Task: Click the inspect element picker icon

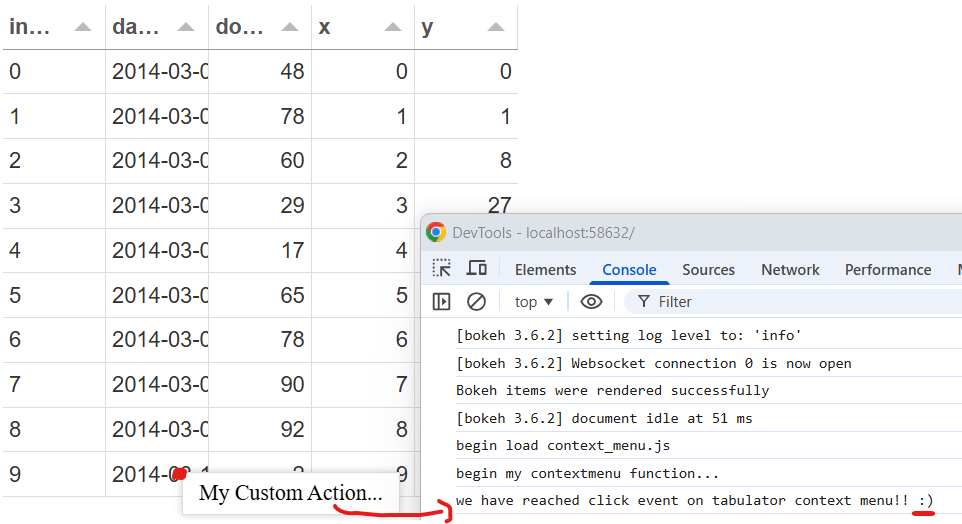Action: [x=441, y=269]
